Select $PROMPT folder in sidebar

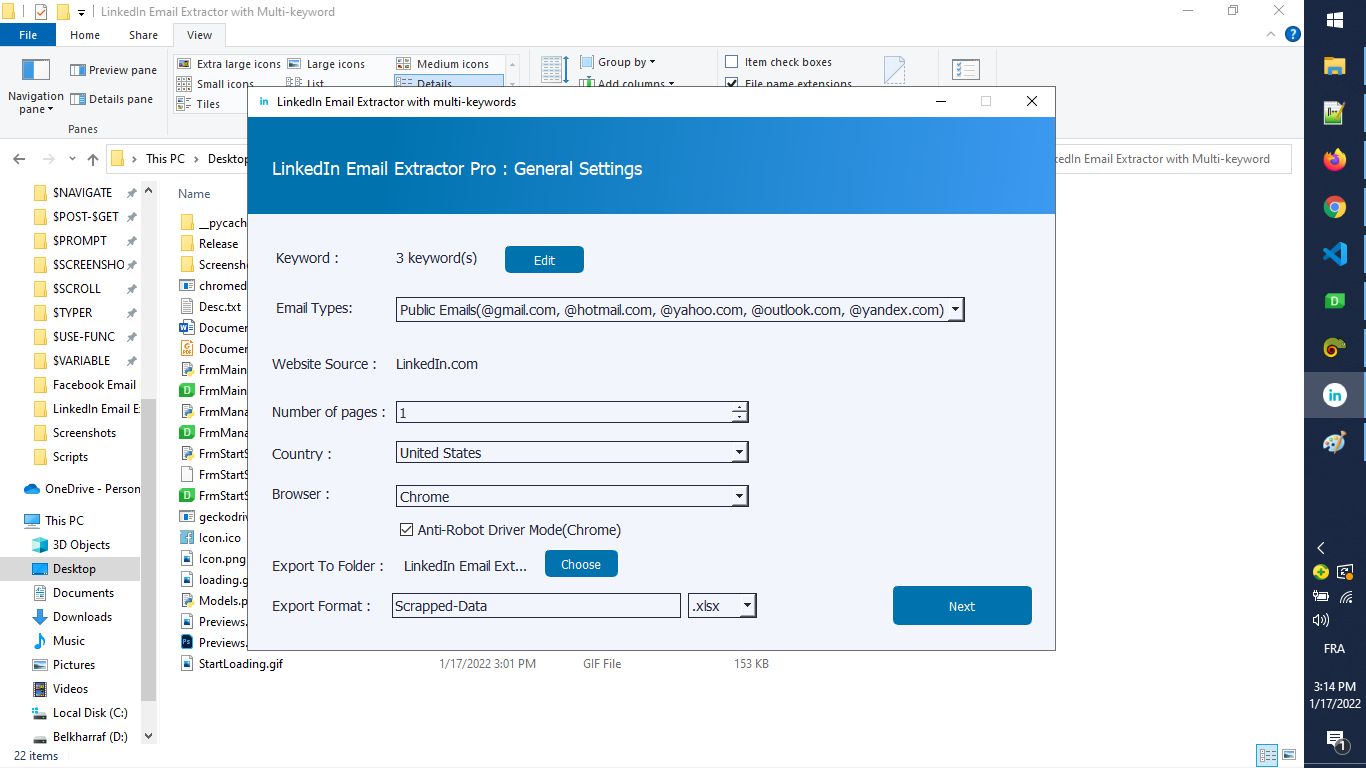tap(80, 240)
